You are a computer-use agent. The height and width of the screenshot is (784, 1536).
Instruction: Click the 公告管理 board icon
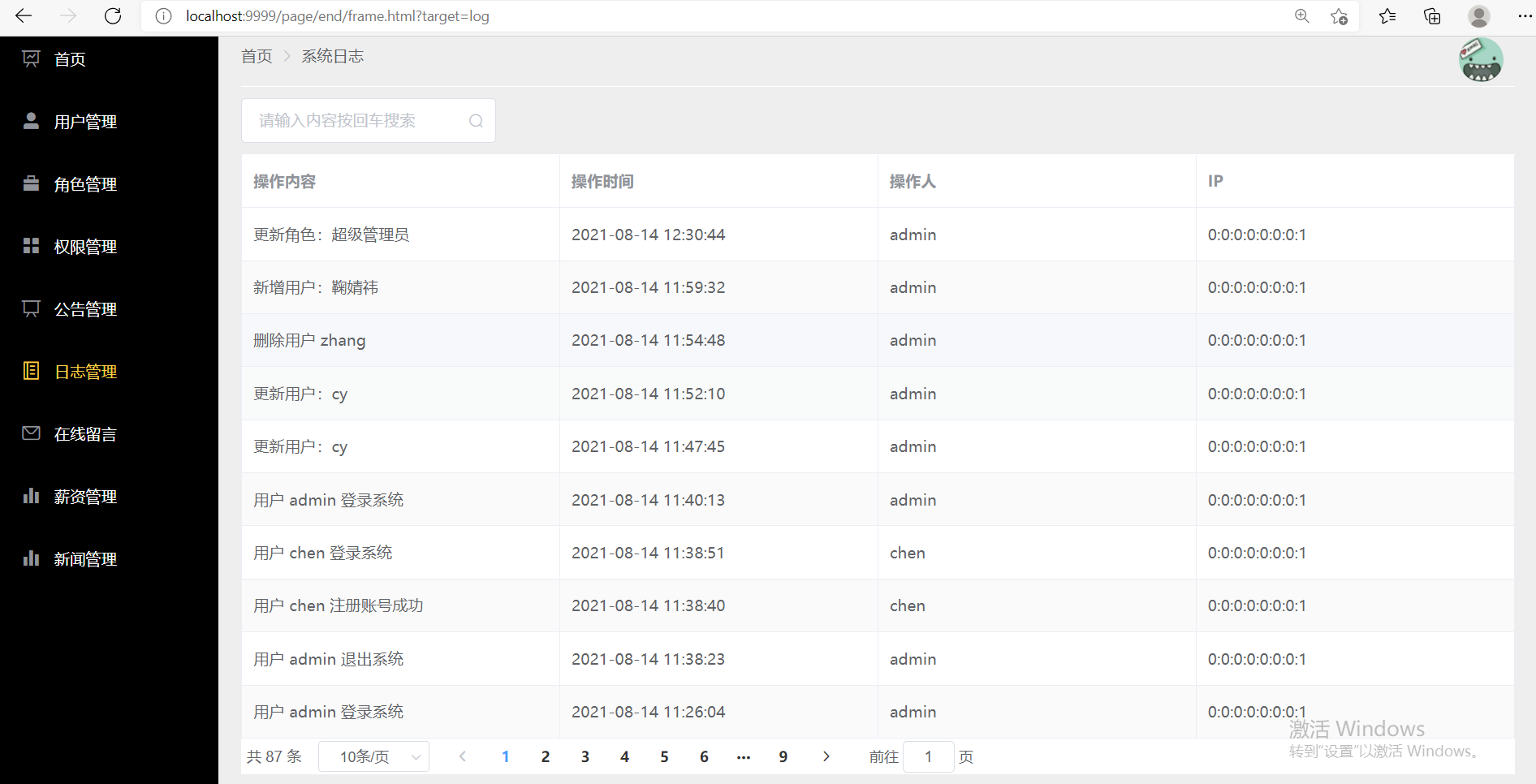pos(31,308)
